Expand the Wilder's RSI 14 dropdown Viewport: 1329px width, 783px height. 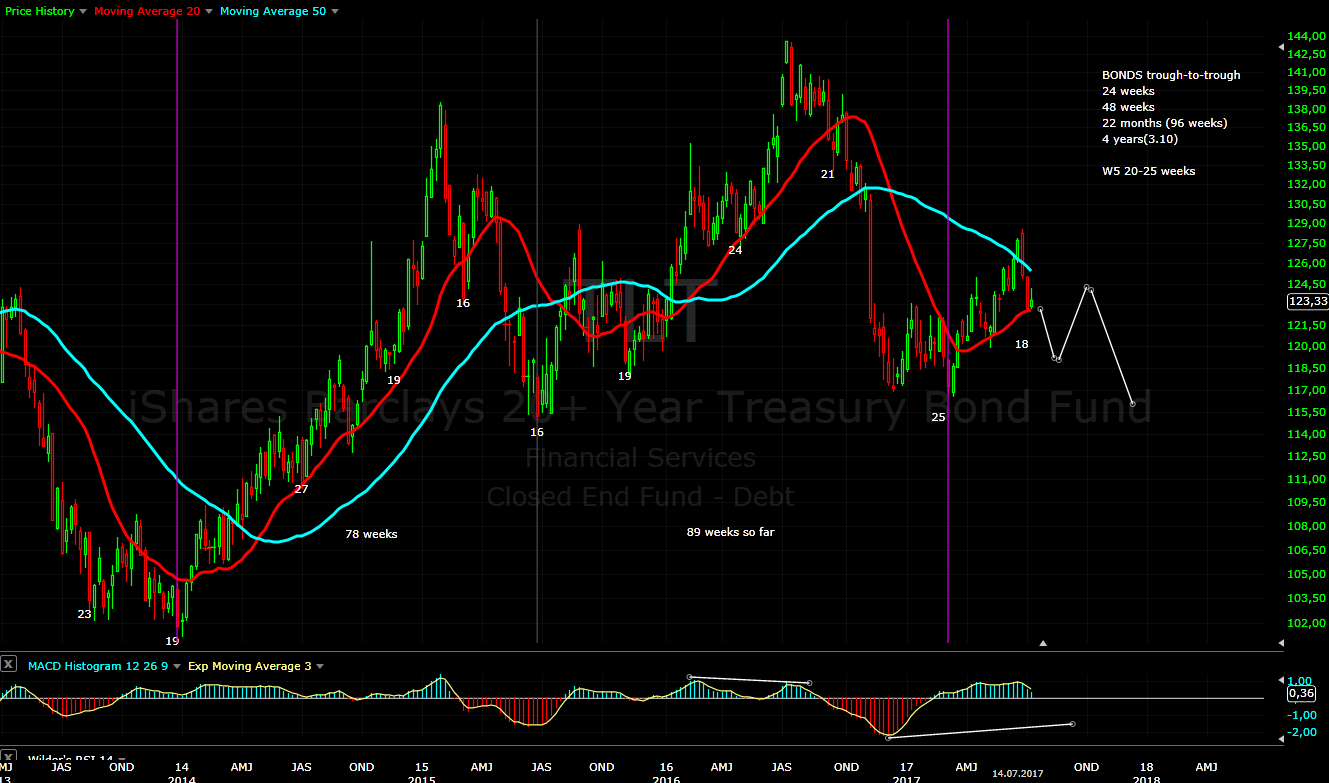tap(122, 758)
